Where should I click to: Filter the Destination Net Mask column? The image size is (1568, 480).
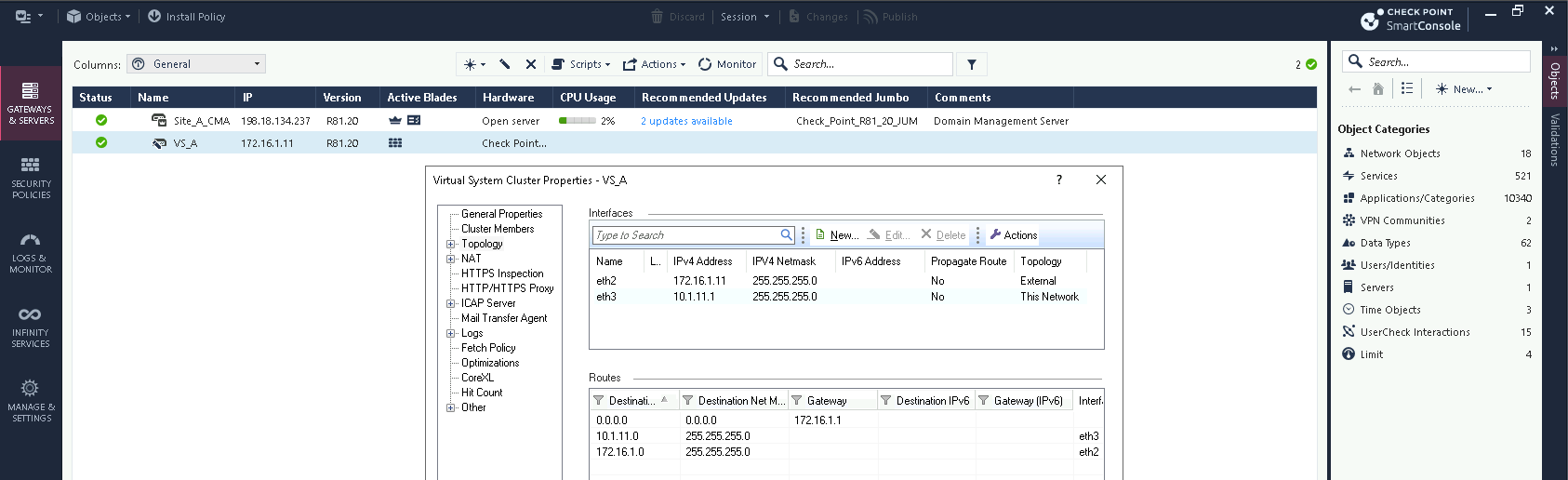click(x=688, y=401)
